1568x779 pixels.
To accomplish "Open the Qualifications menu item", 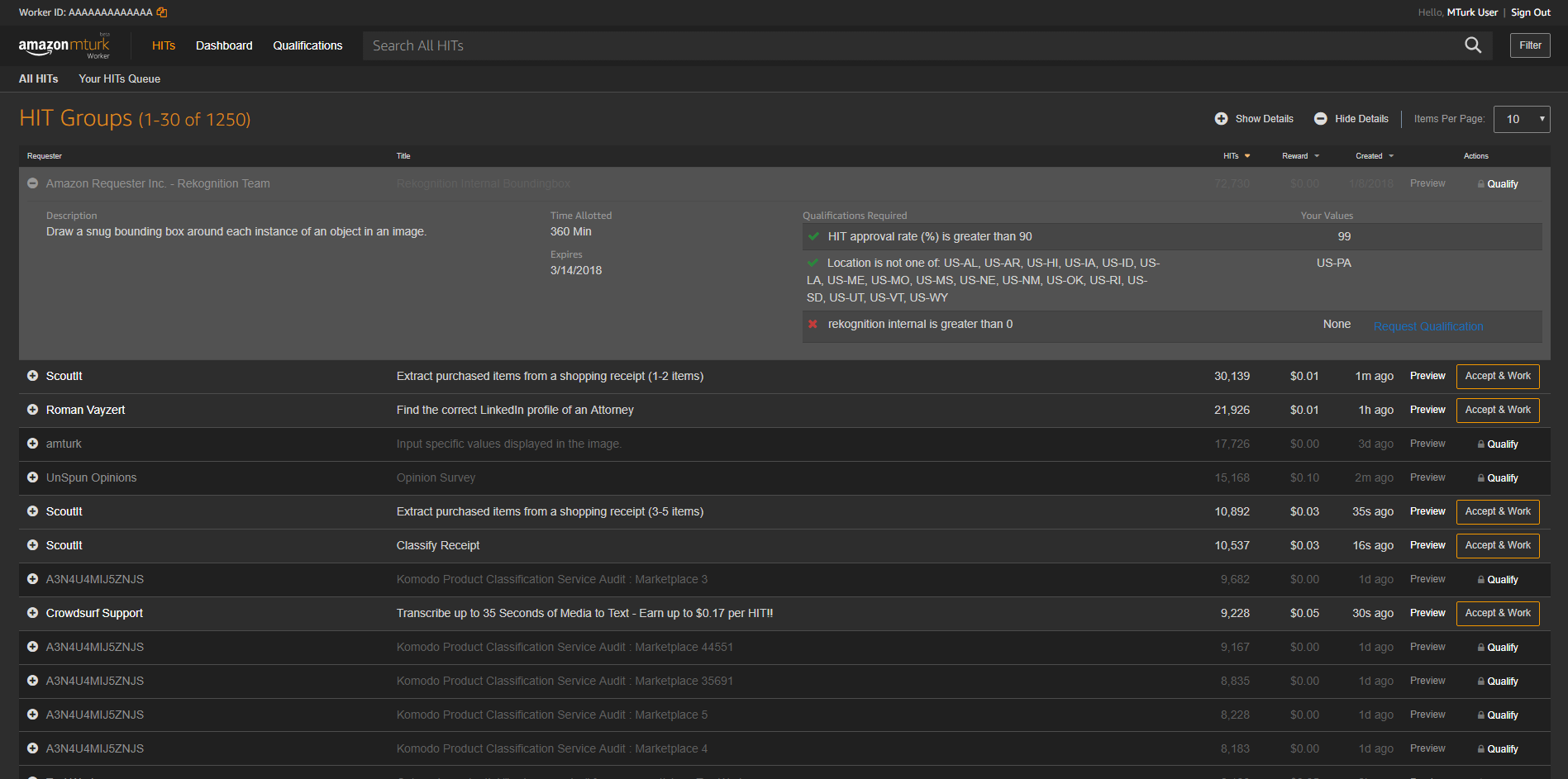I will tap(307, 45).
